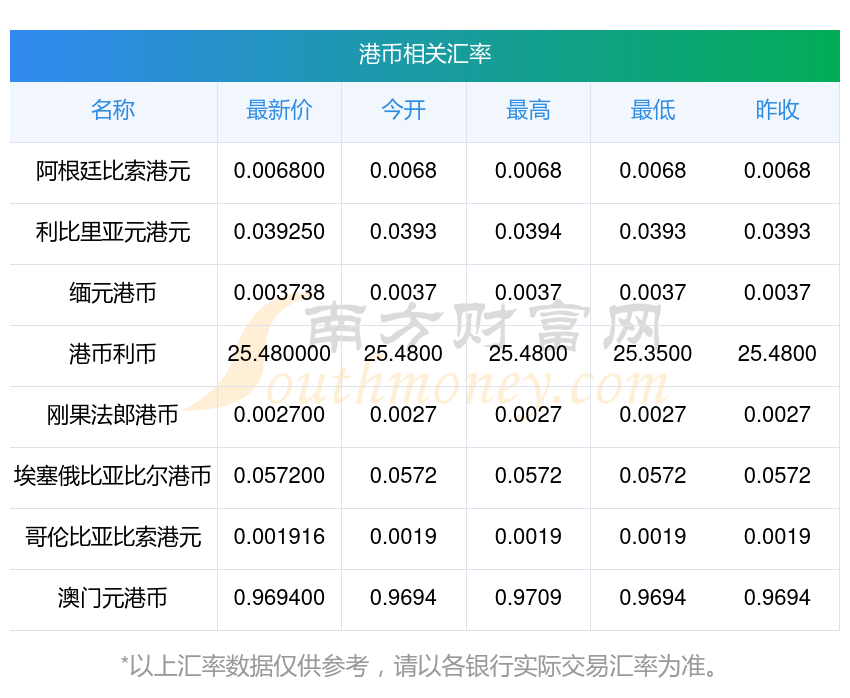Screen dimensions: 850x698
Task: Click 澳门元港币 昨收 value 0.9694
Action: point(777,598)
